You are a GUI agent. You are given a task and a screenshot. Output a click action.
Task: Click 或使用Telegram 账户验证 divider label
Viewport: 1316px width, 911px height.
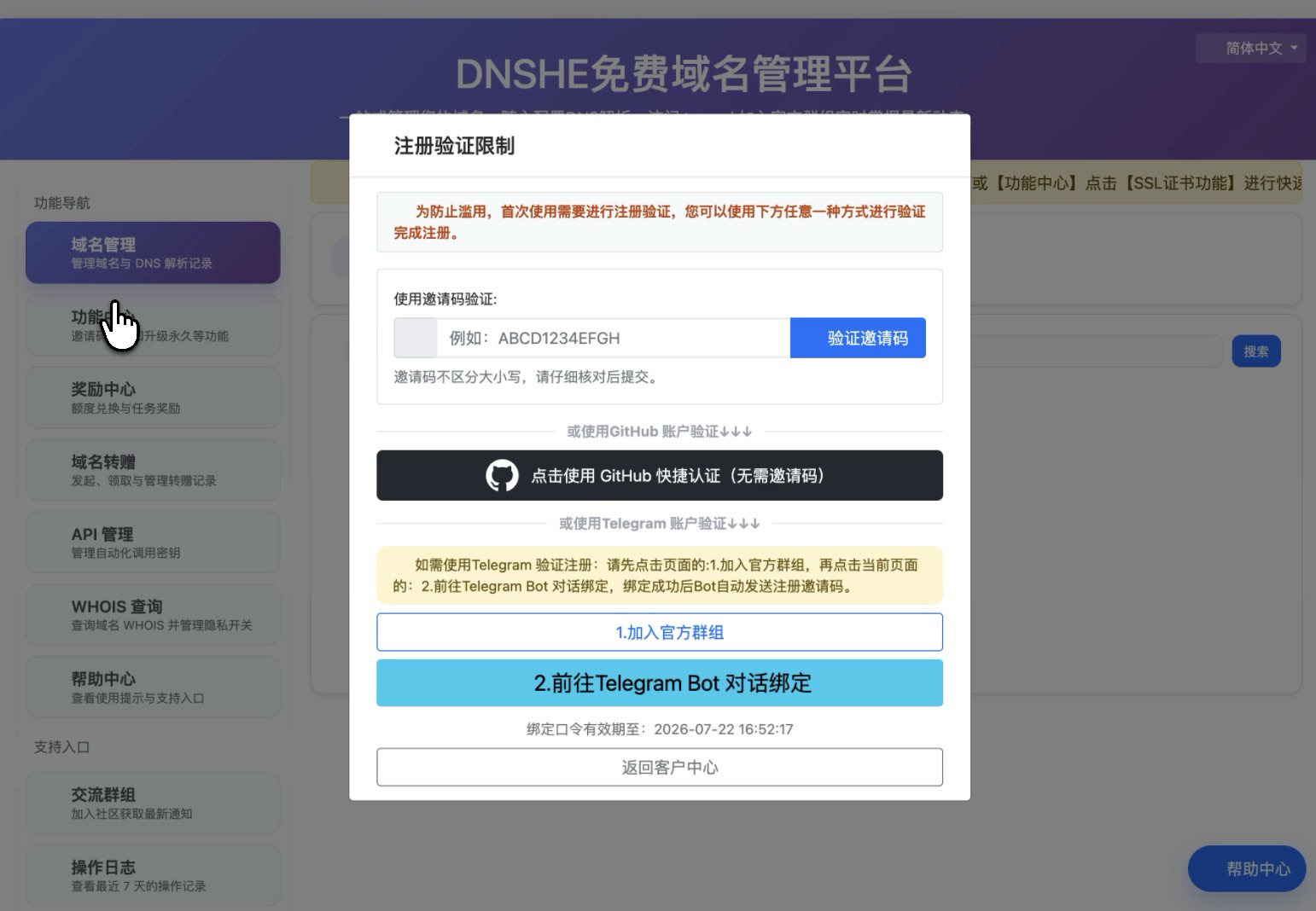tap(660, 524)
